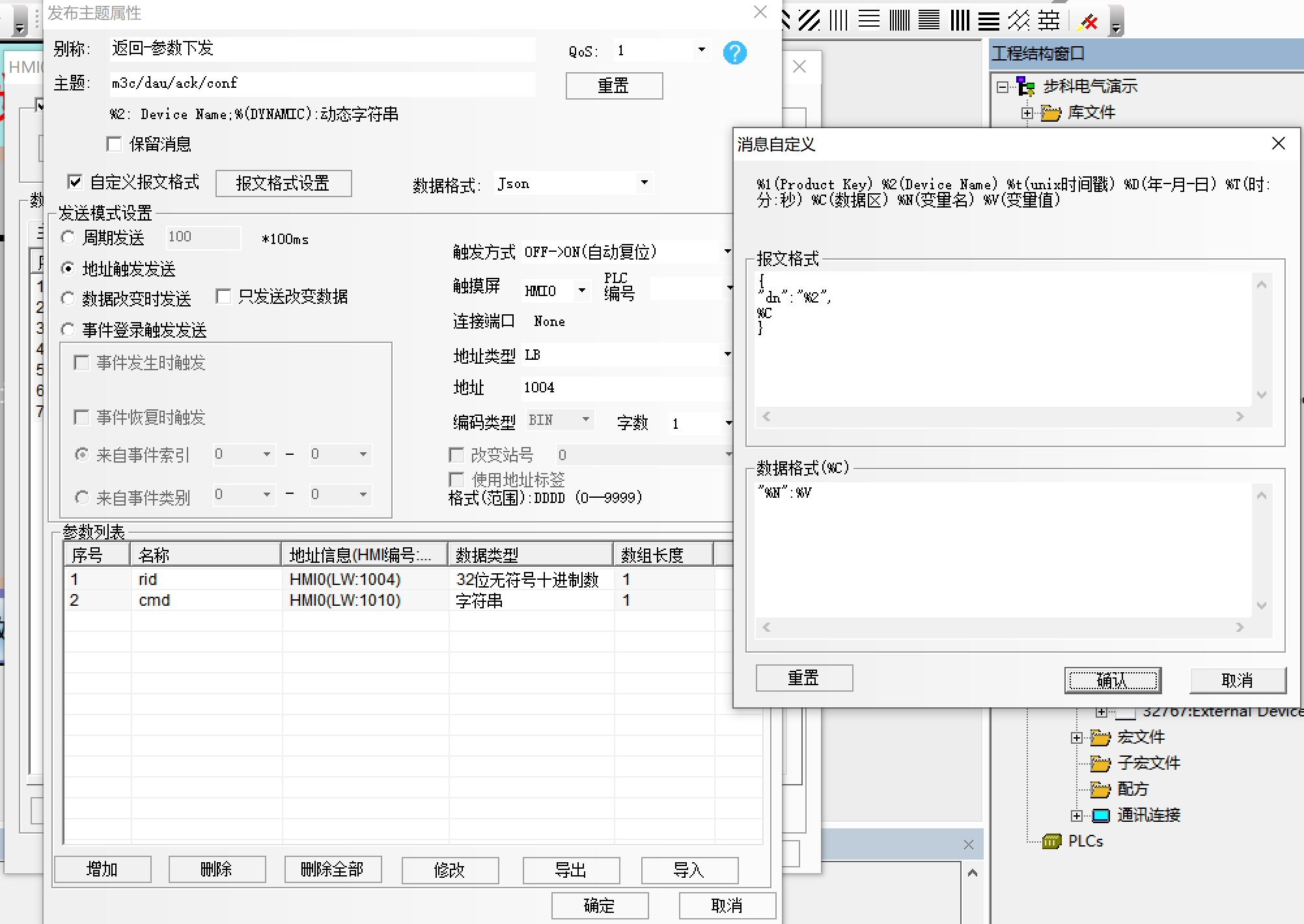Click the 配方 folder icon
The width and height of the screenshot is (1304, 924).
(1100, 789)
